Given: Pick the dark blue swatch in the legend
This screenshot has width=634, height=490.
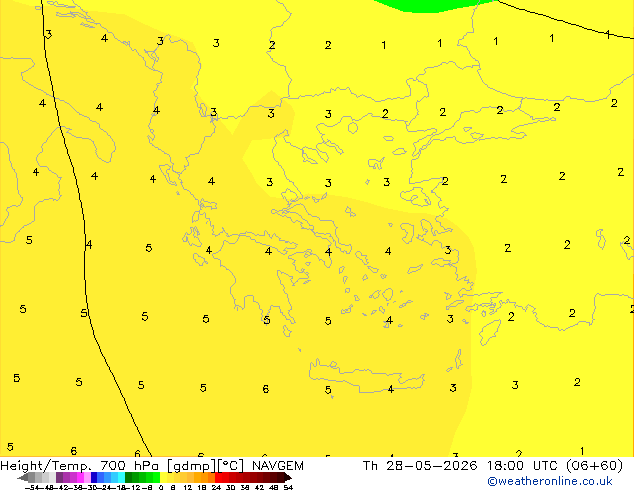Looking at the screenshot, I should [94, 477].
